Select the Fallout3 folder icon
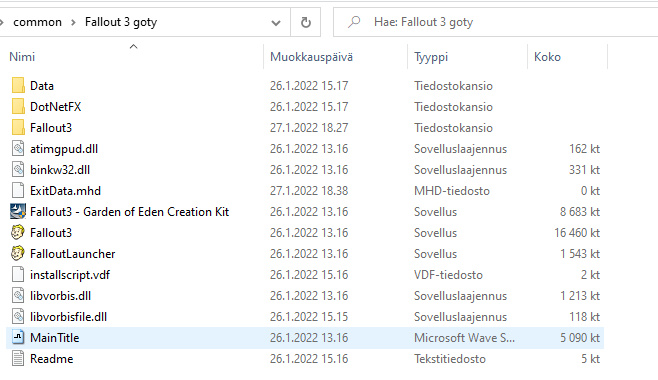The height and width of the screenshot is (380, 658). tap(18, 128)
